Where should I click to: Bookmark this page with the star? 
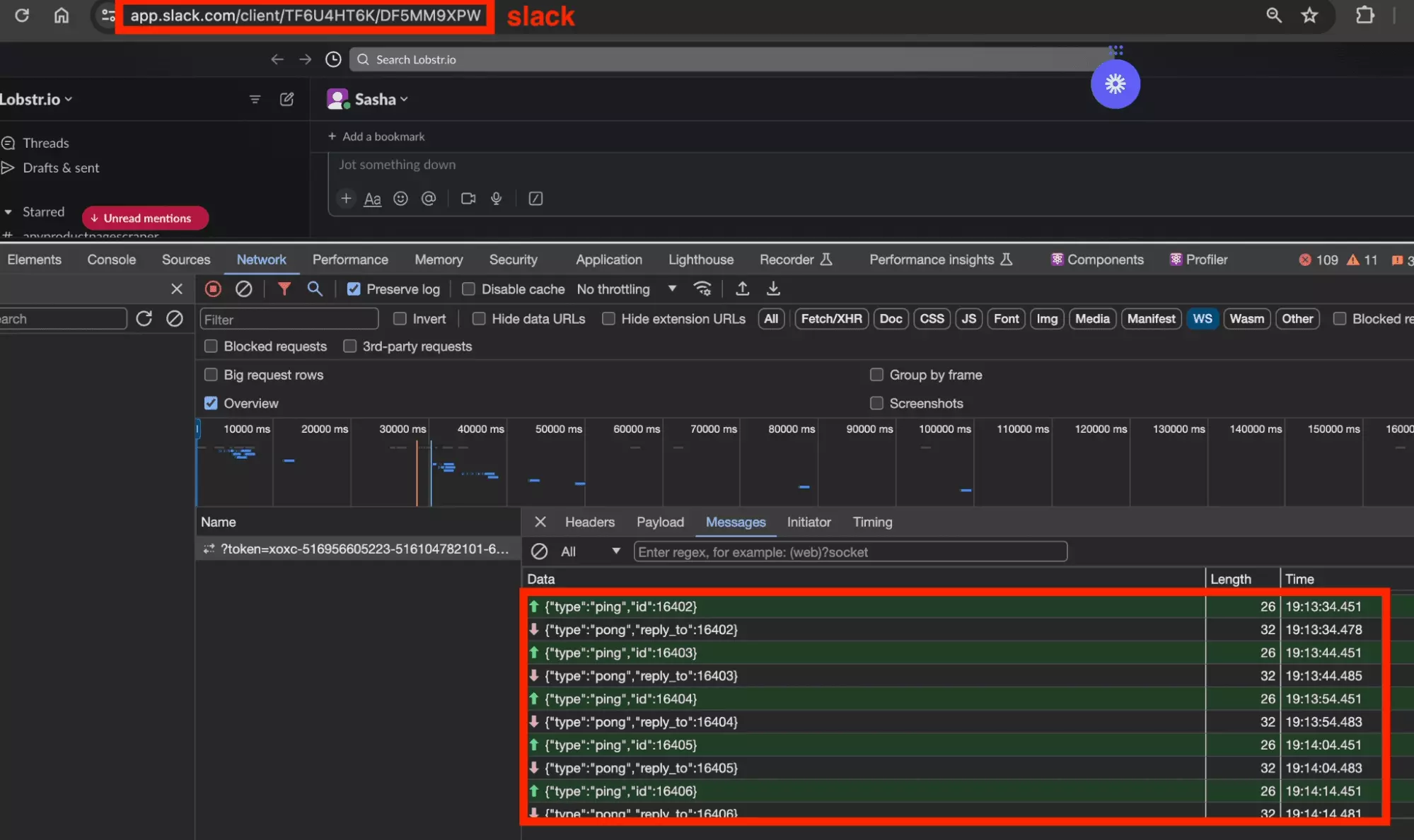click(x=1309, y=15)
